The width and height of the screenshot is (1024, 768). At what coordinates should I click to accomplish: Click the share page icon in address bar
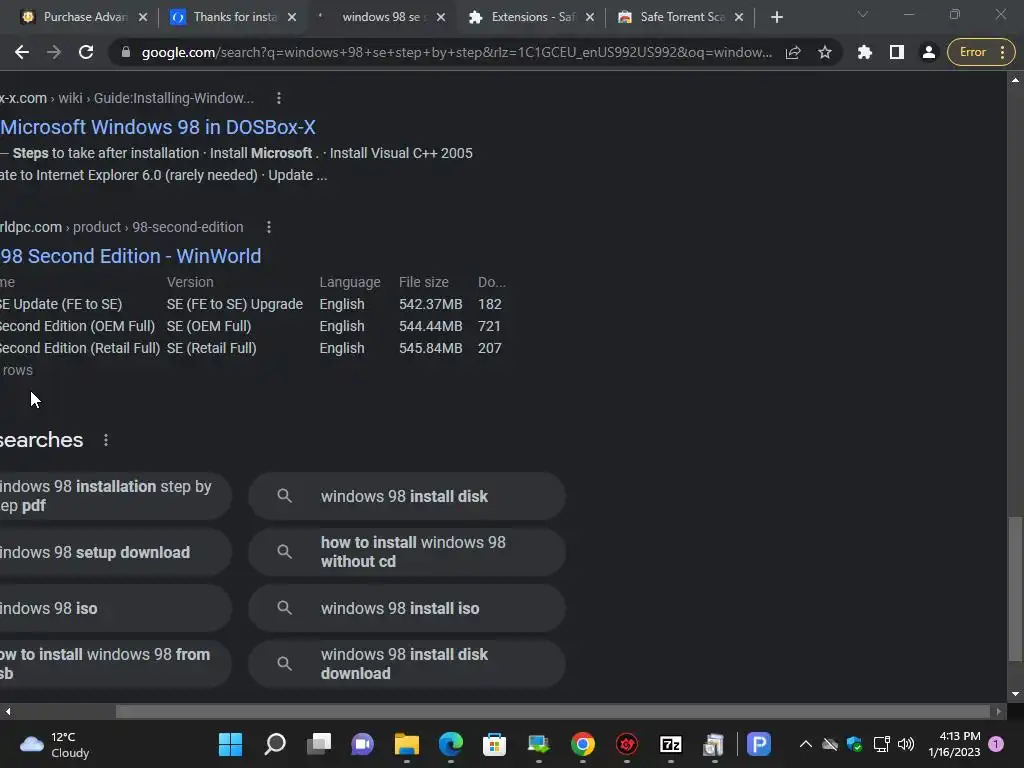(793, 52)
